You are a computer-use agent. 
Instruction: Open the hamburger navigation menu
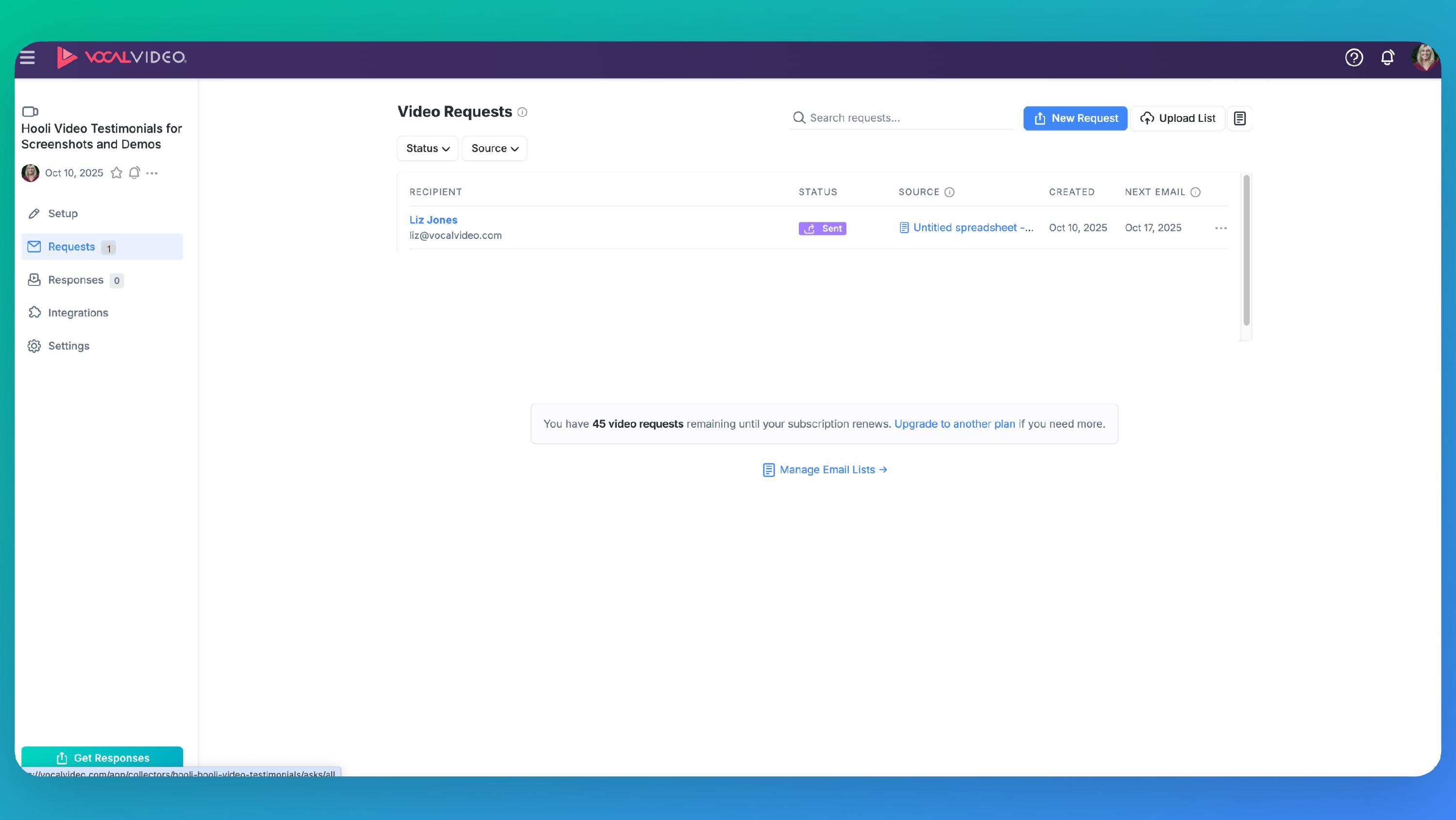point(27,57)
